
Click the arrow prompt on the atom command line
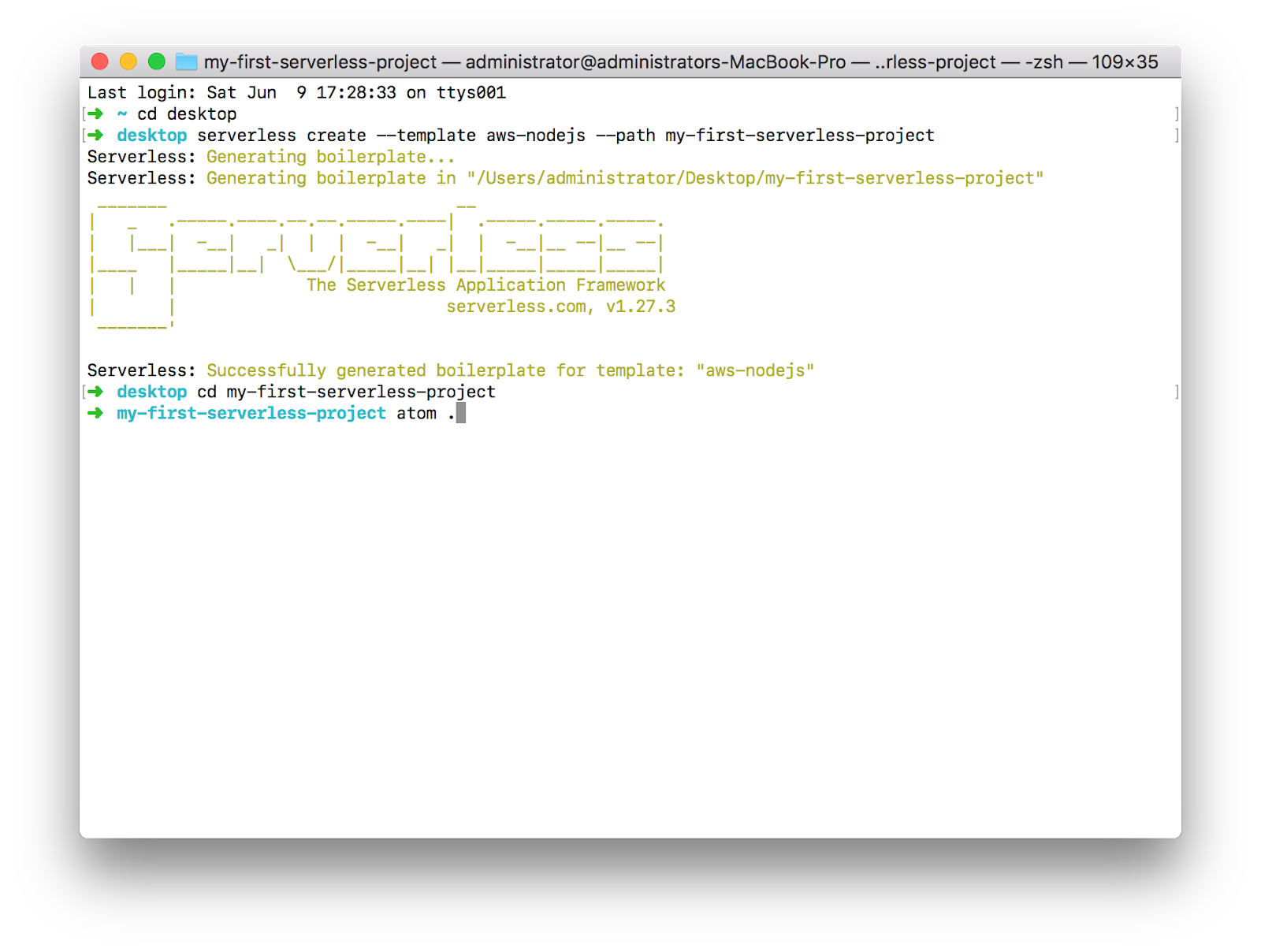click(x=96, y=413)
